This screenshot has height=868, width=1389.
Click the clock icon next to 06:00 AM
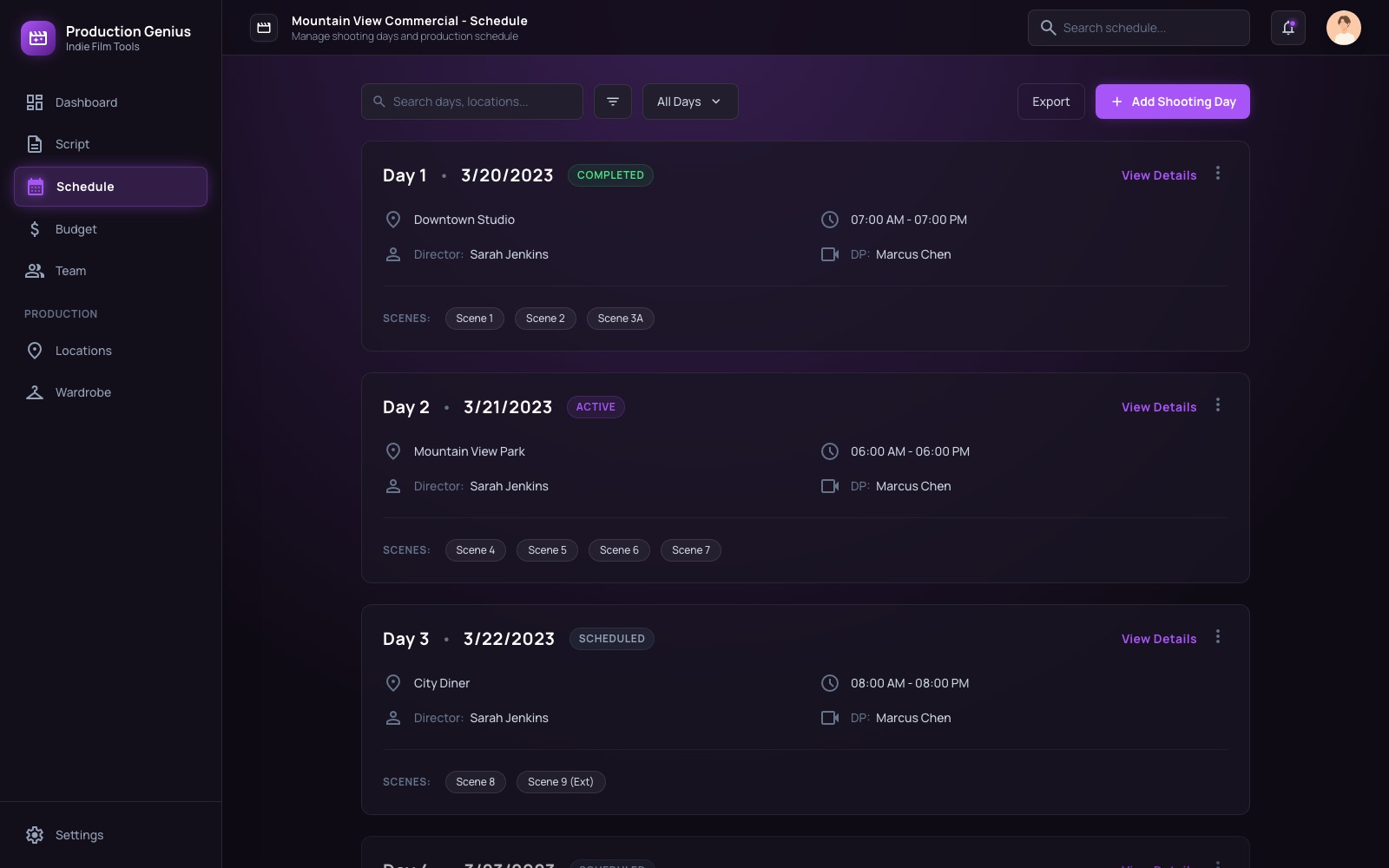tap(830, 451)
